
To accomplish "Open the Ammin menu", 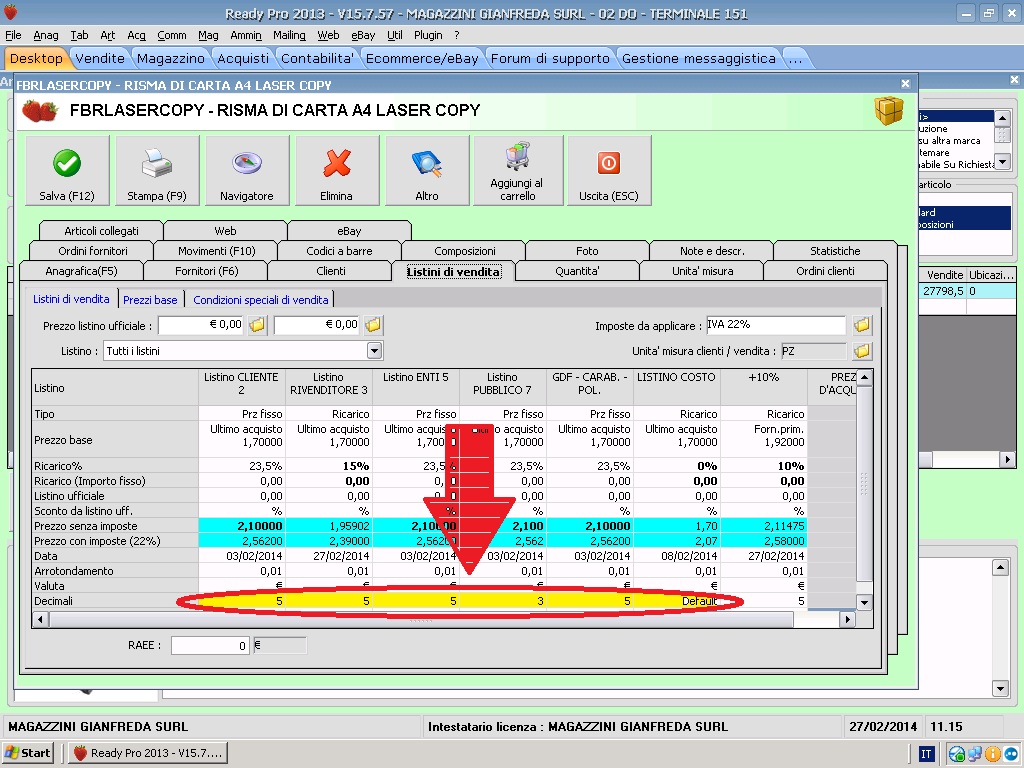I will coord(246,35).
